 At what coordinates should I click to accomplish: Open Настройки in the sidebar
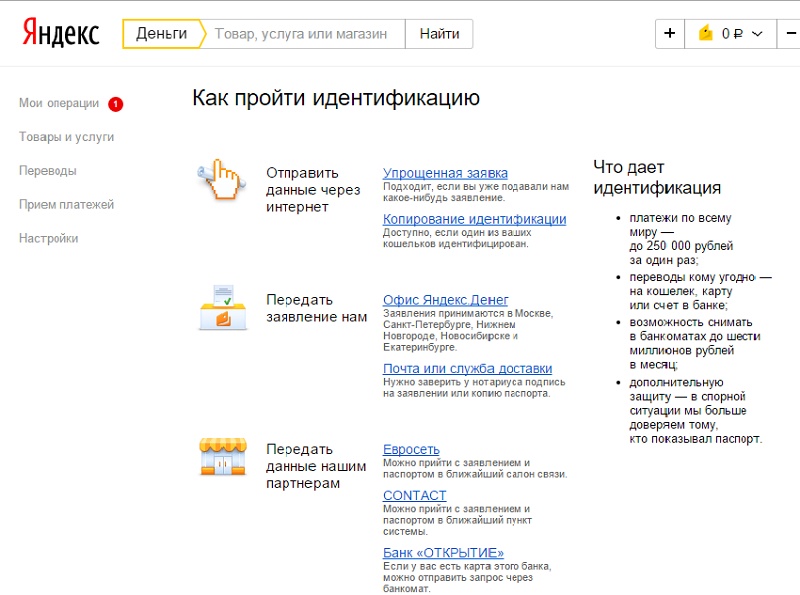(48, 238)
